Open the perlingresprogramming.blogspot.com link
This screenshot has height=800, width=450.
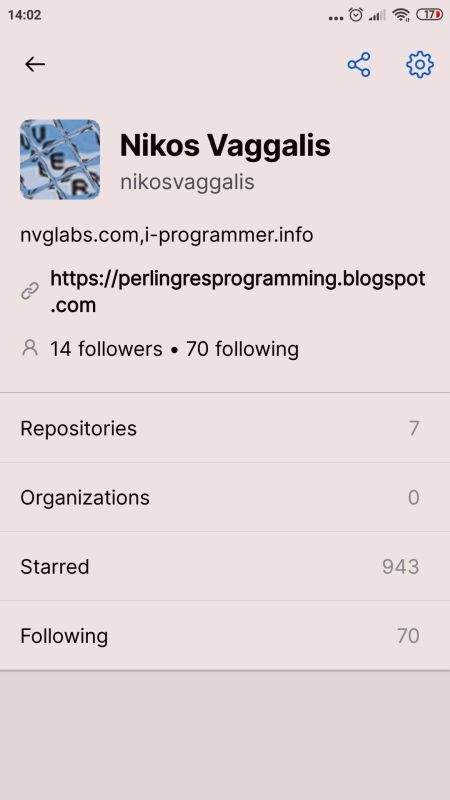tap(238, 291)
